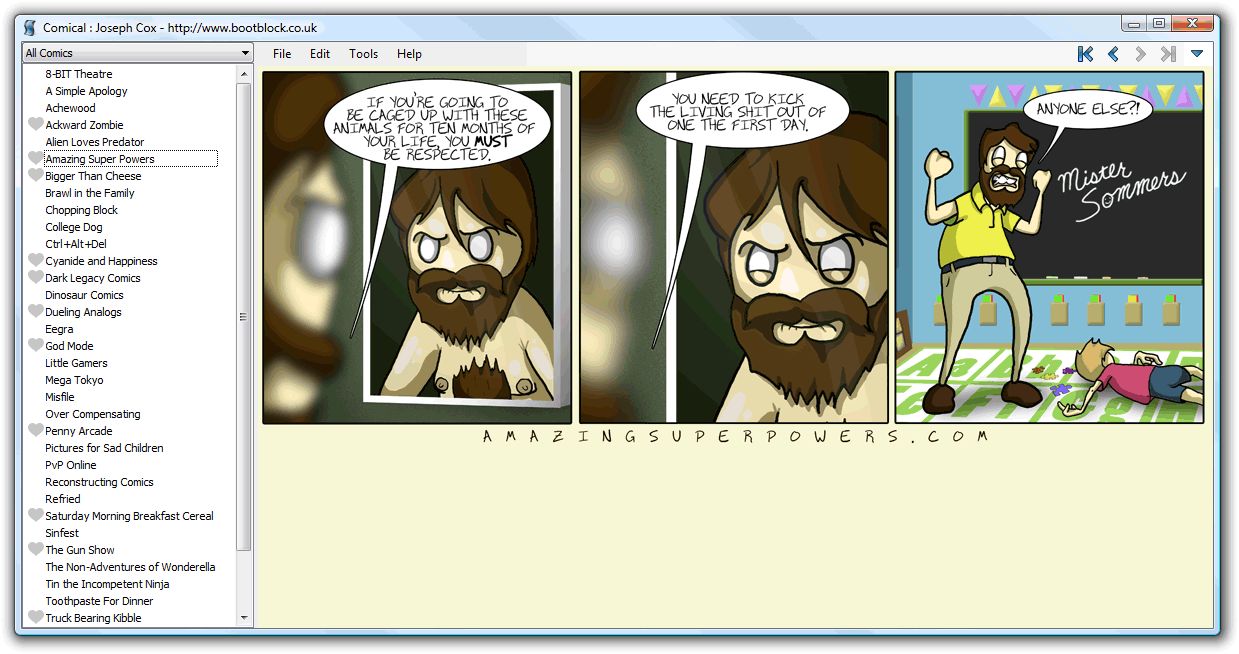
Task: Select Achewood in the comic list
Action: pyautogui.click(x=70, y=108)
